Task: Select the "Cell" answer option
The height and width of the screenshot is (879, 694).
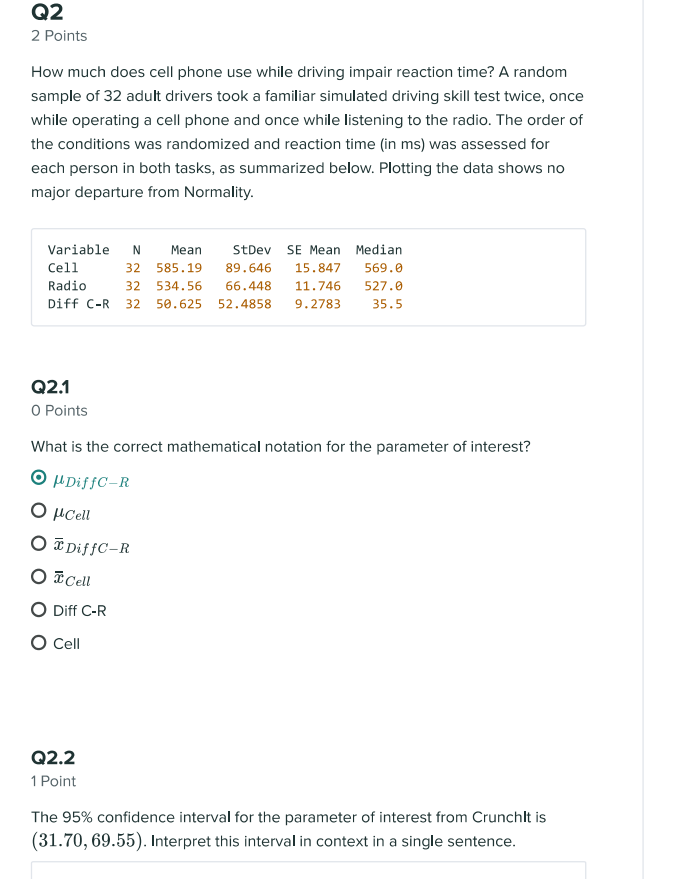Action: [x=36, y=644]
